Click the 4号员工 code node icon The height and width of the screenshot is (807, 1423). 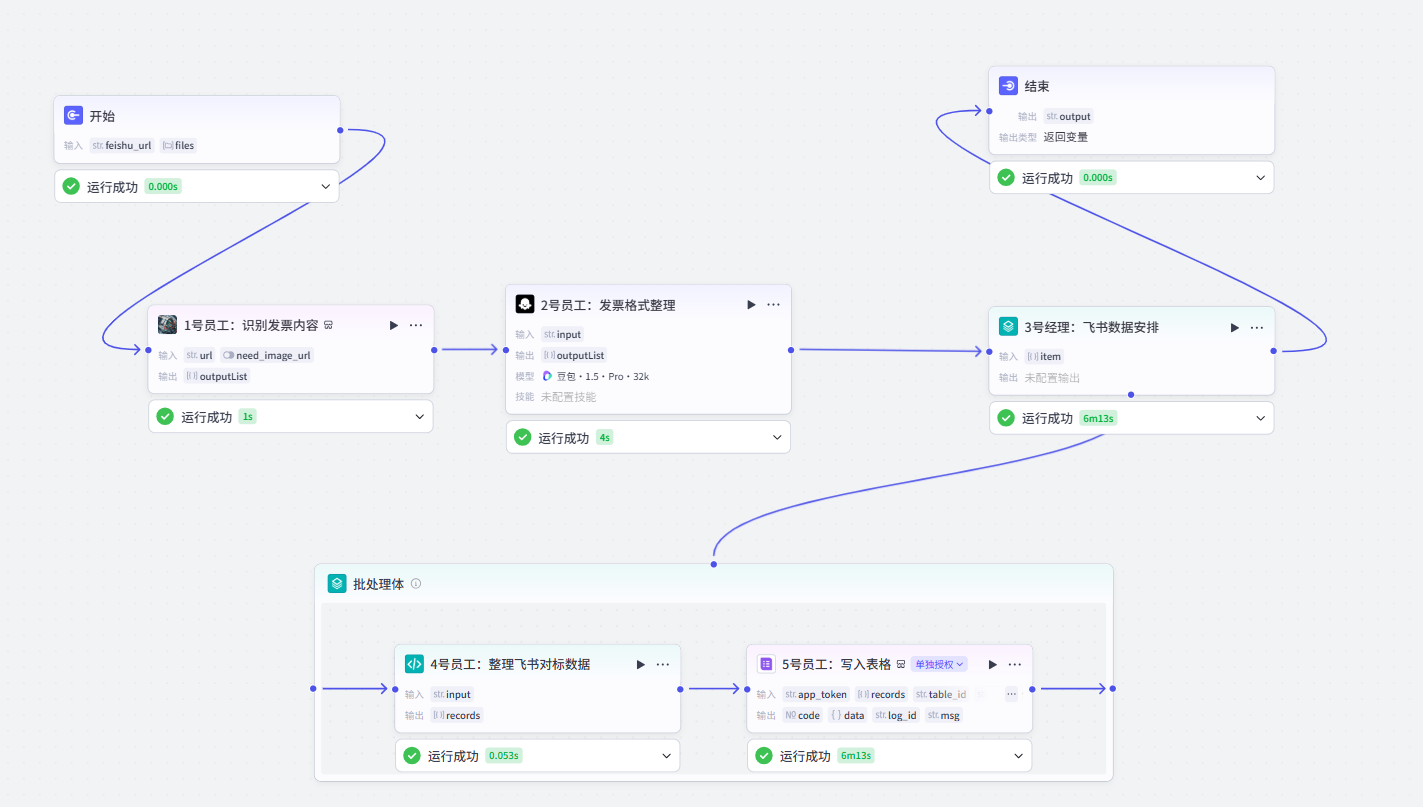pyautogui.click(x=414, y=664)
